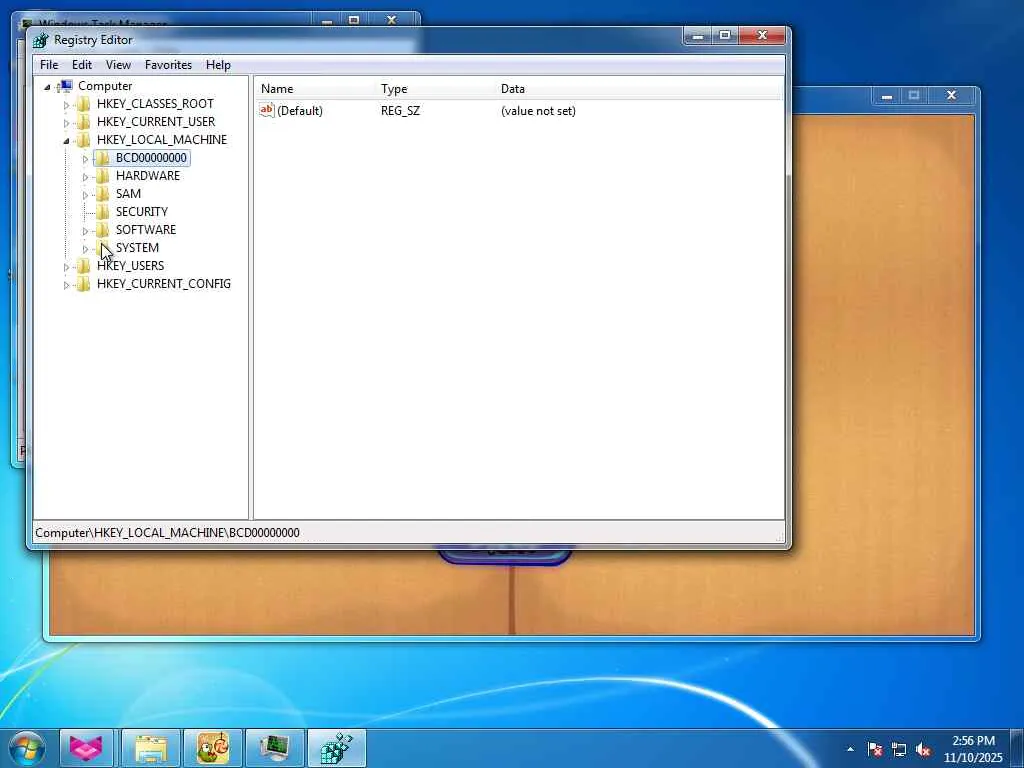Viewport: 1024px width, 768px height.
Task: Open the Action Center flag icon
Action: point(875,749)
